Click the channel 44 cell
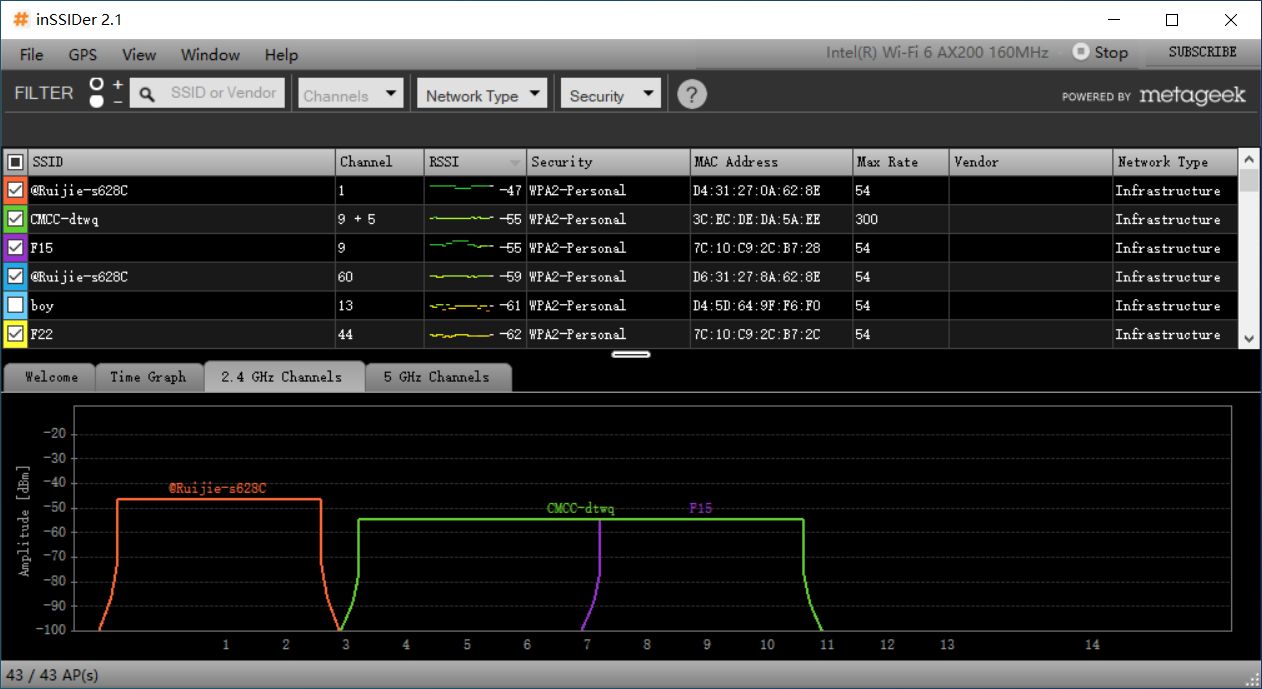Image resolution: width=1262 pixels, height=689 pixels. click(x=380, y=334)
